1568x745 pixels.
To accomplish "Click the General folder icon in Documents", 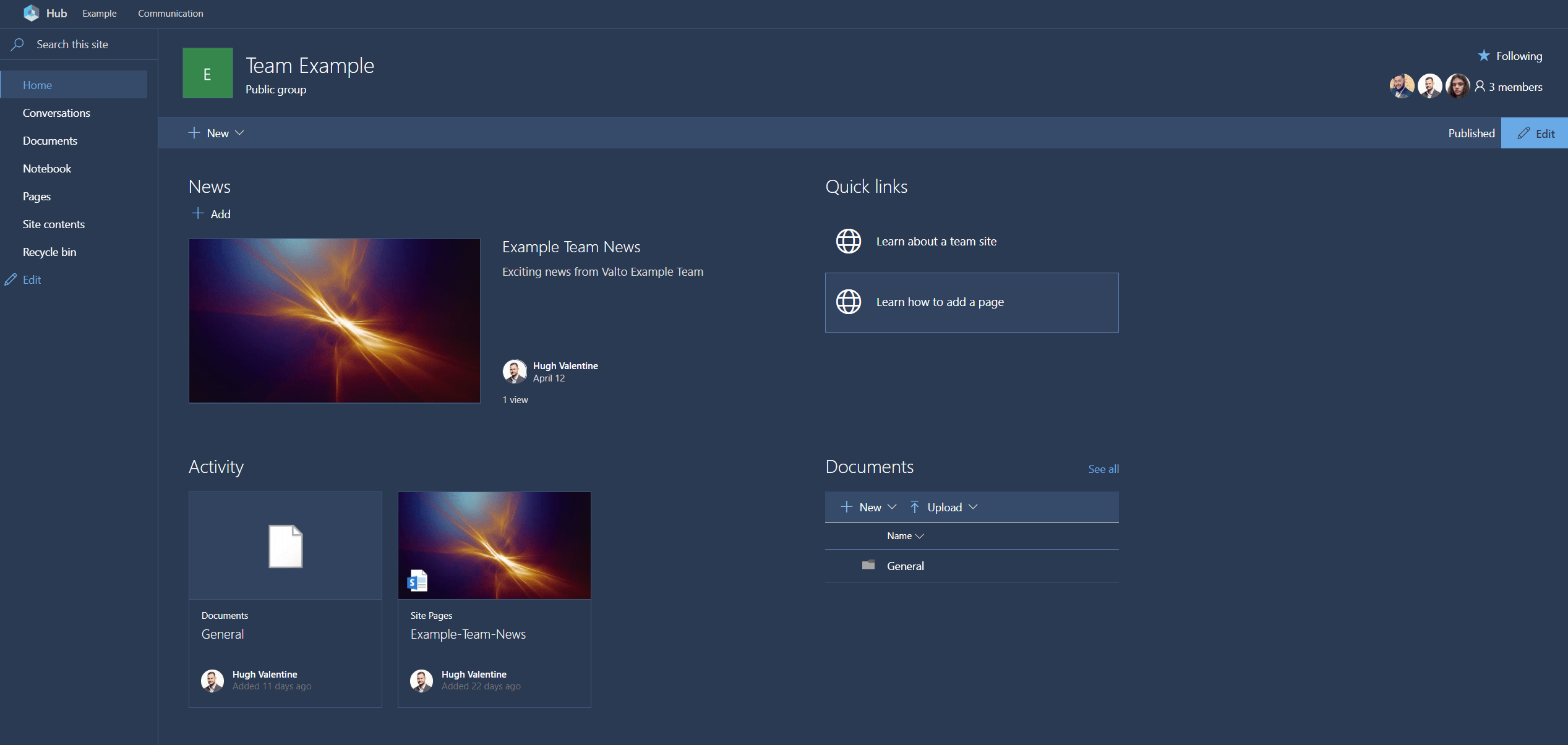I will pyautogui.click(x=868, y=565).
